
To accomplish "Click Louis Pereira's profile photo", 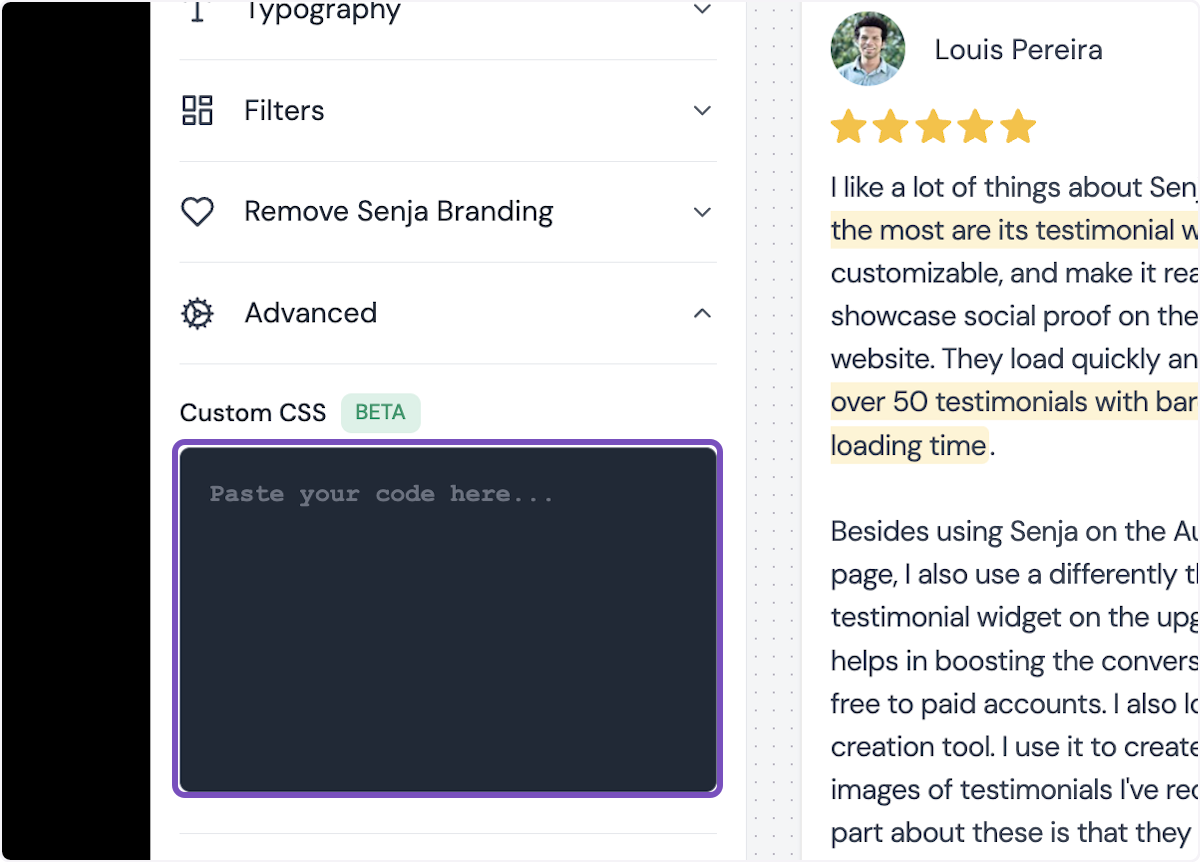I will click(867, 48).
